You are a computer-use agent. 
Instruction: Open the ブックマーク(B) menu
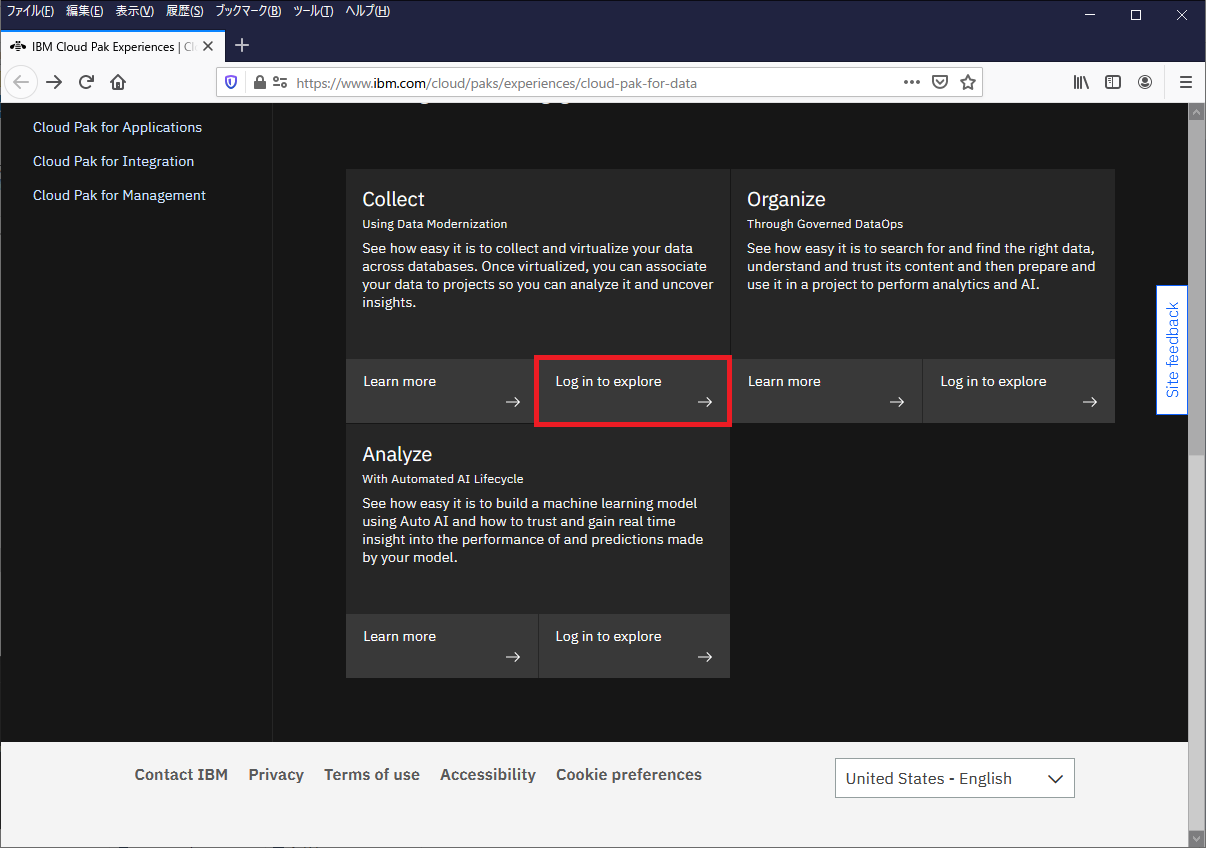tap(248, 11)
